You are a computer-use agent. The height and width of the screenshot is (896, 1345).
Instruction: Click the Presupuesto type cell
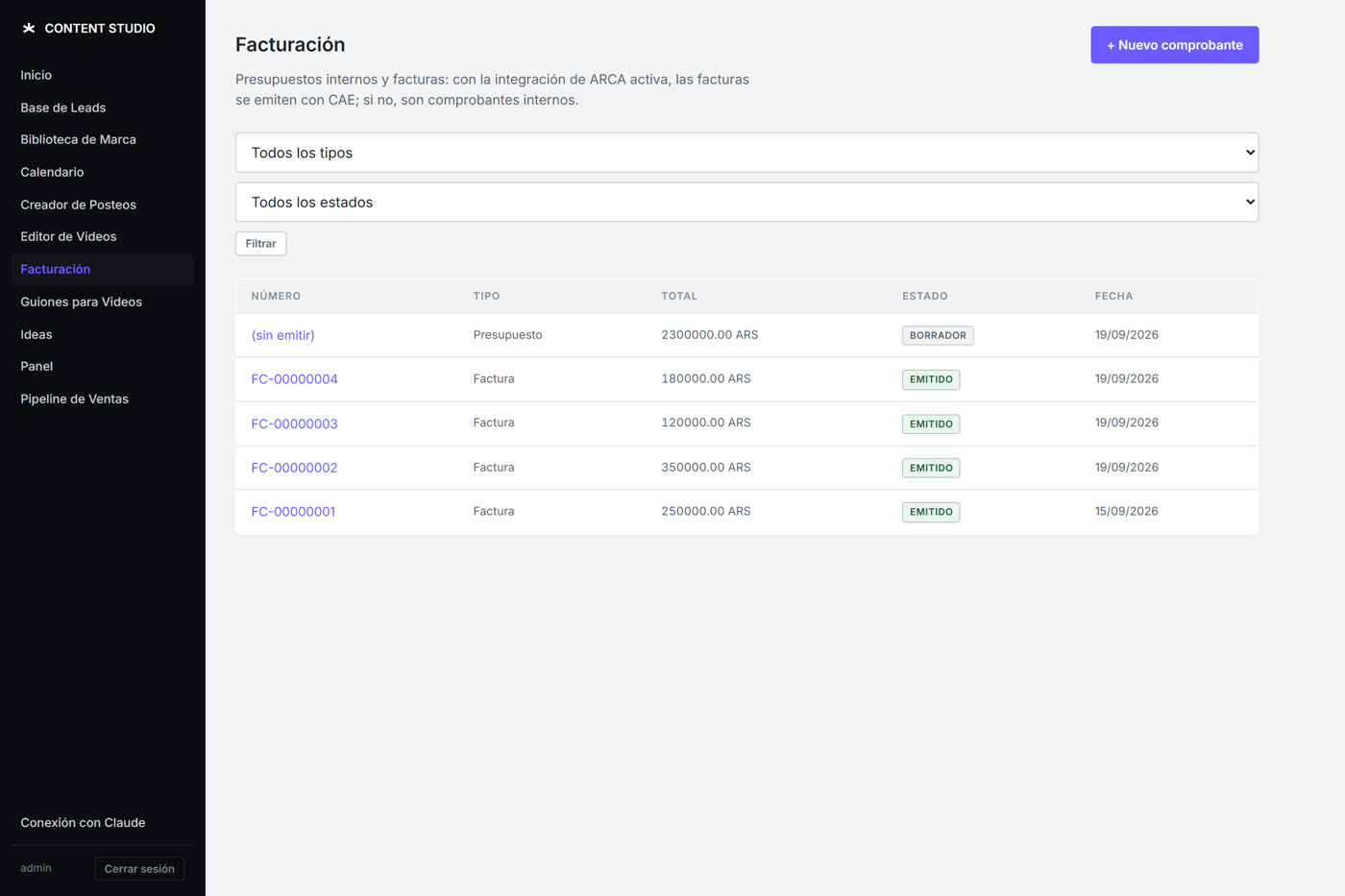[507, 335]
